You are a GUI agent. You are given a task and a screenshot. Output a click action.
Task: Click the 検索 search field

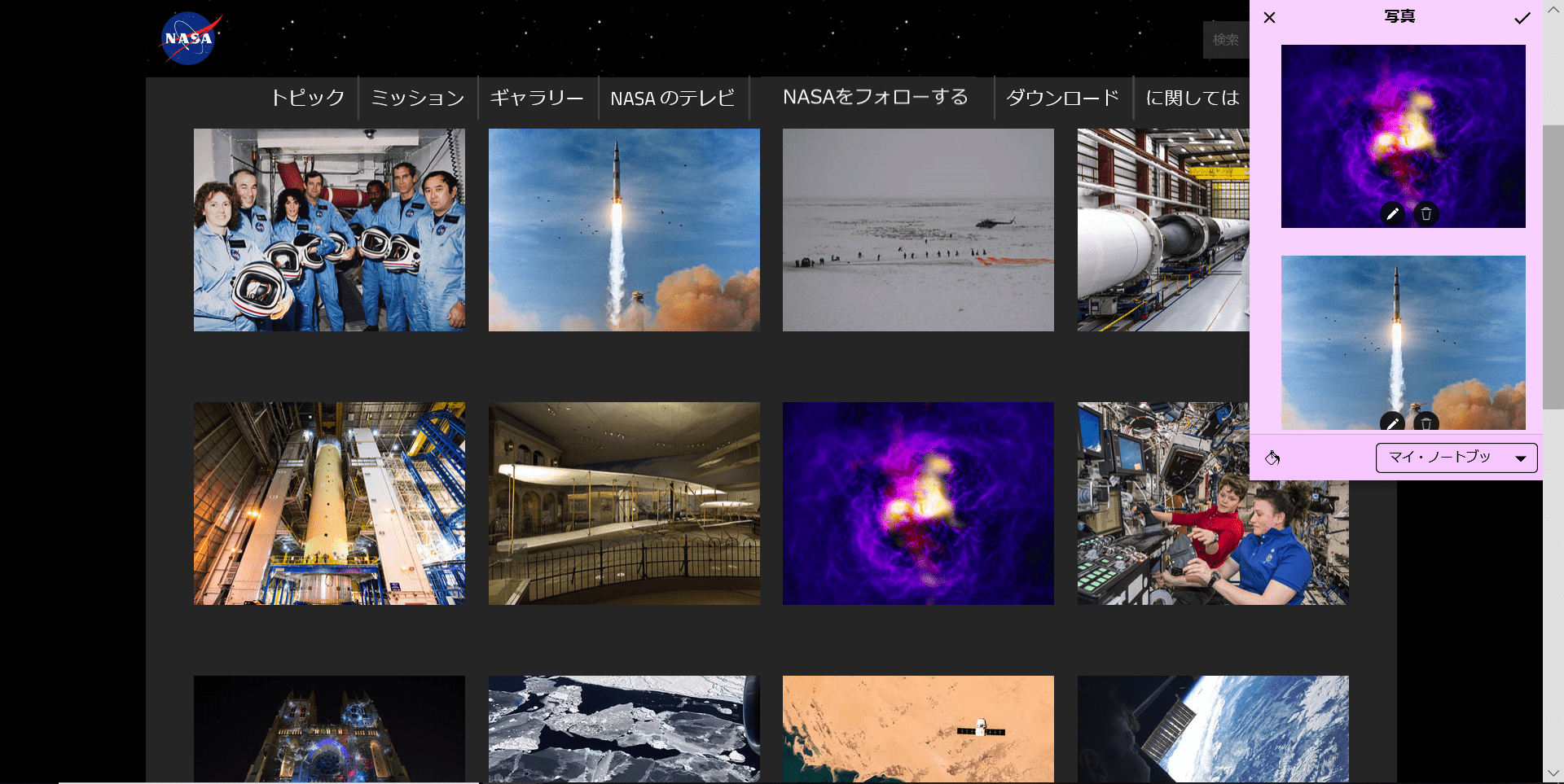pos(1226,40)
